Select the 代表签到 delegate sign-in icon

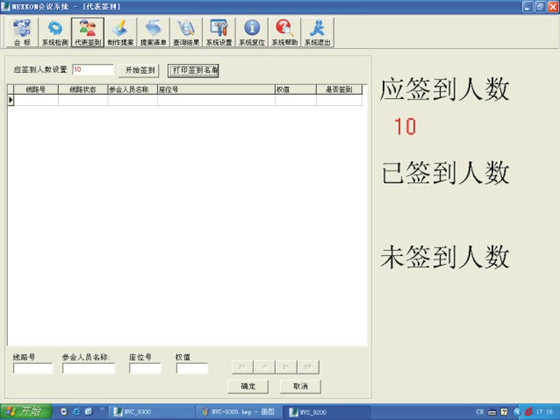click(88, 32)
